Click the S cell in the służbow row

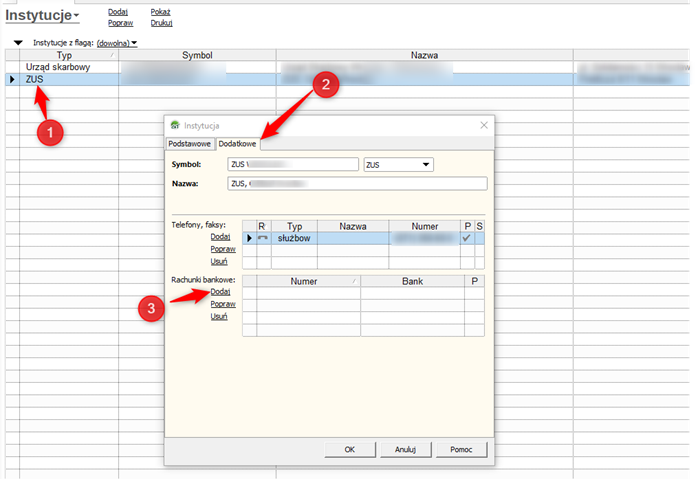point(479,238)
